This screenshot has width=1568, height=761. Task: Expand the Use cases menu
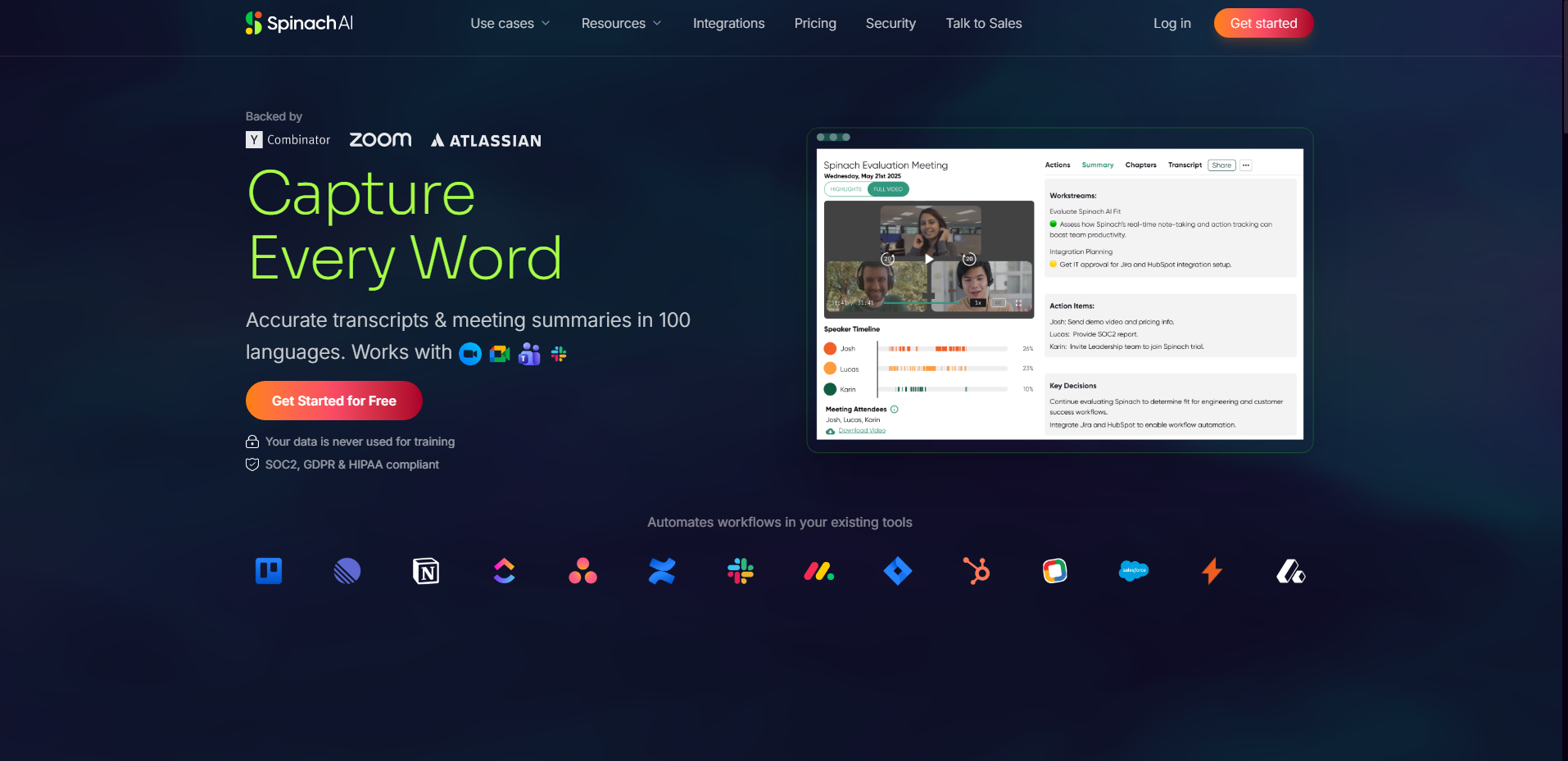point(510,24)
